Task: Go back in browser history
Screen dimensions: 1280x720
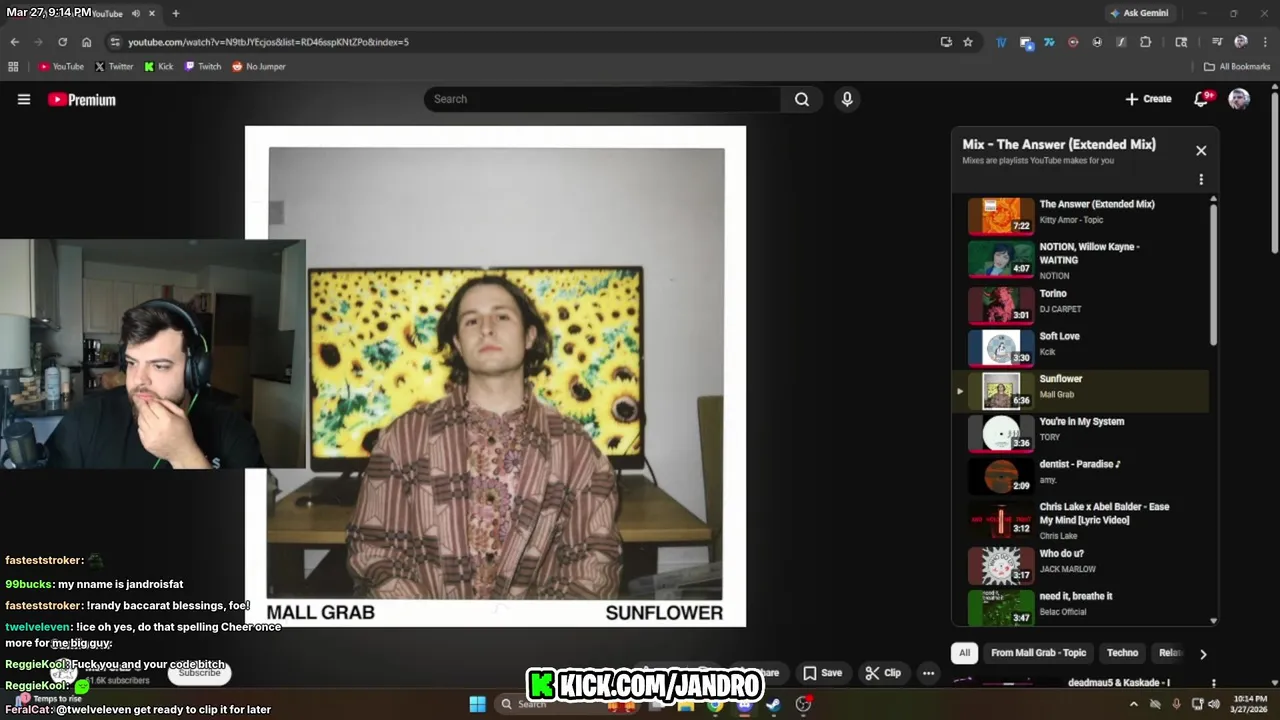Action: 14,42
